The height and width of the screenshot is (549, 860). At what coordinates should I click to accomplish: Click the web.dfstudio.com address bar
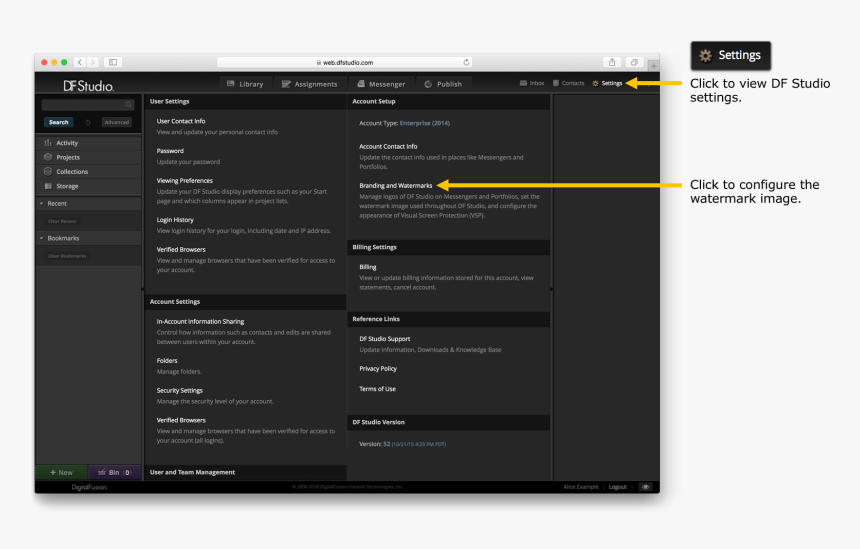pos(344,63)
